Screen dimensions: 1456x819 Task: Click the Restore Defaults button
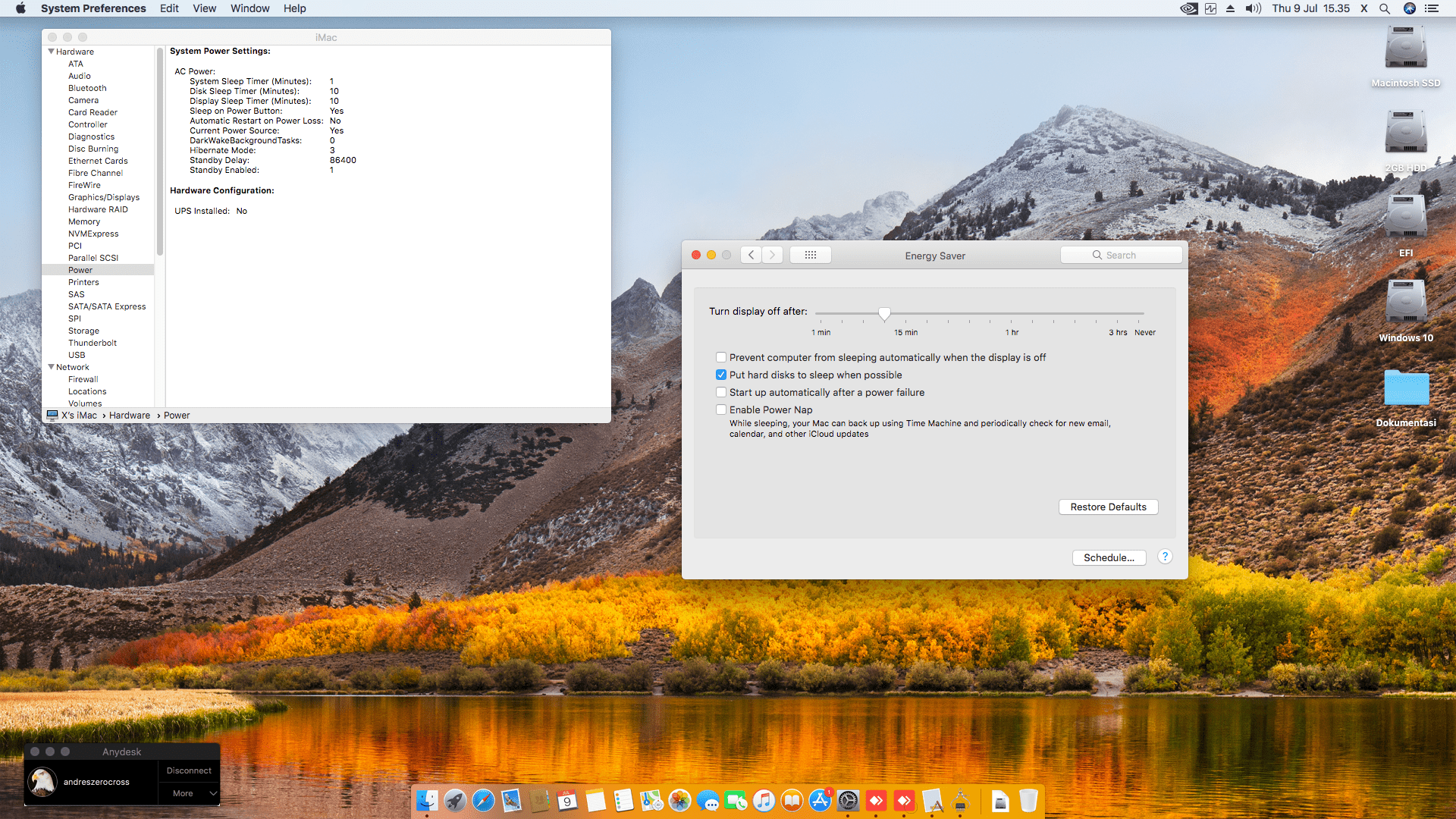coord(1108,507)
